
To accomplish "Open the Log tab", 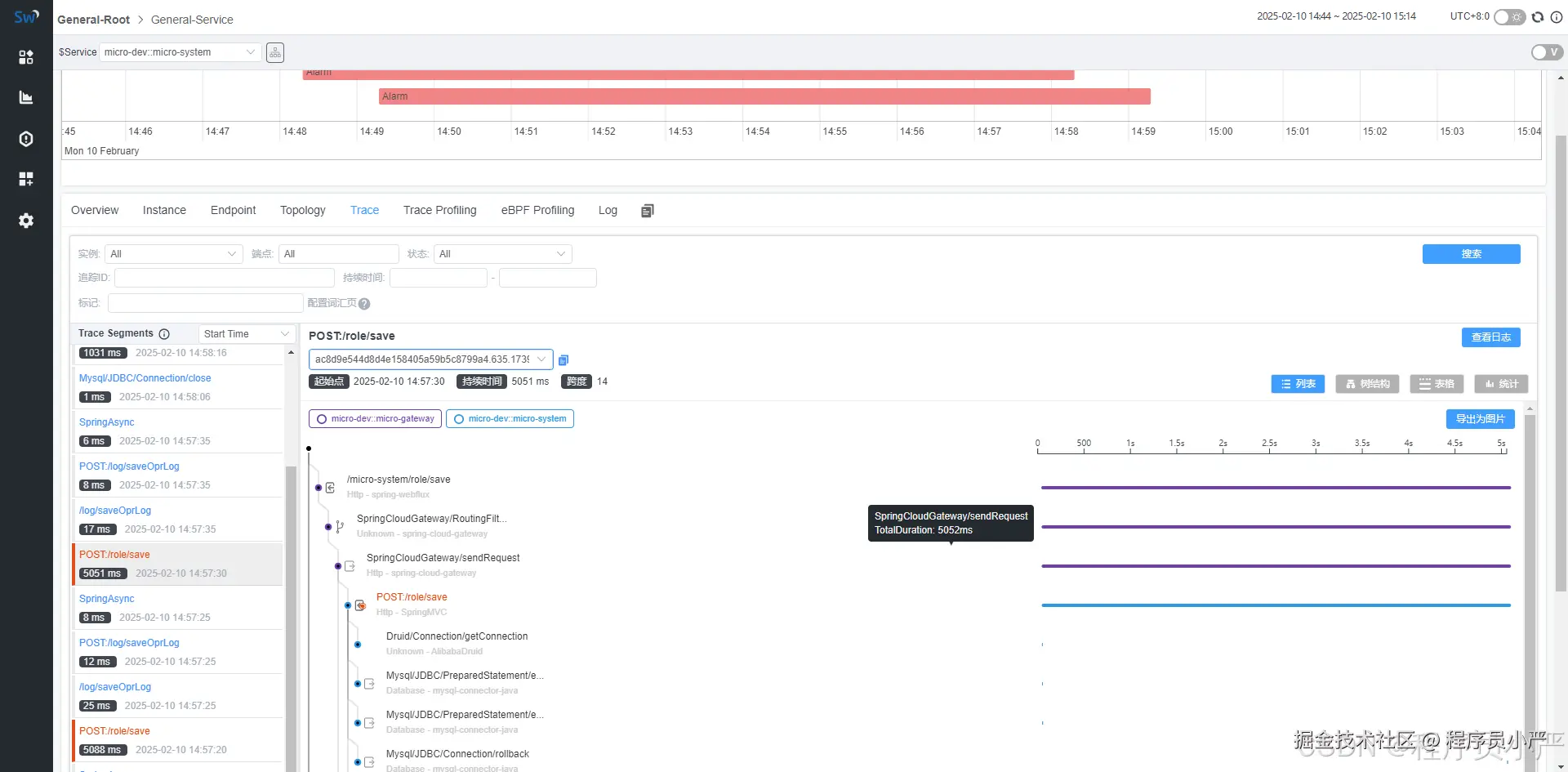I will pyautogui.click(x=608, y=211).
